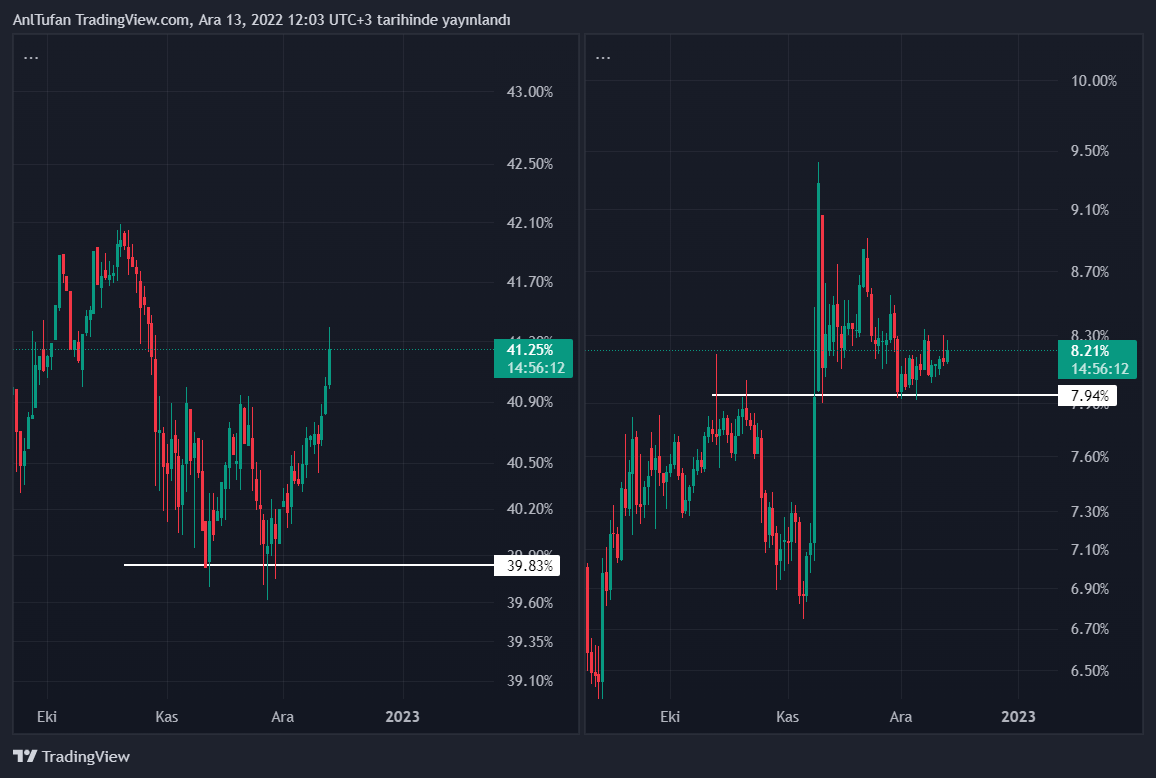Select the 7.94% horizontal line label
The image size is (1156, 778).
point(1090,397)
